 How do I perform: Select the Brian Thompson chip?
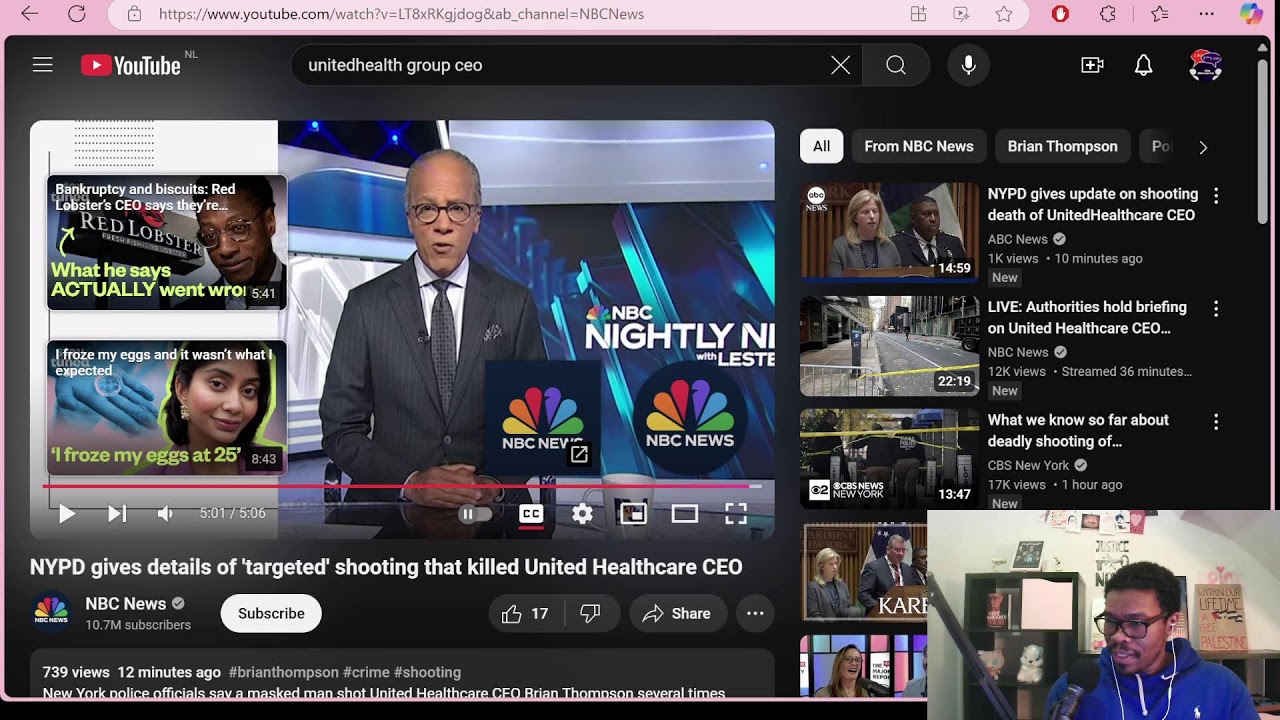[1062, 146]
